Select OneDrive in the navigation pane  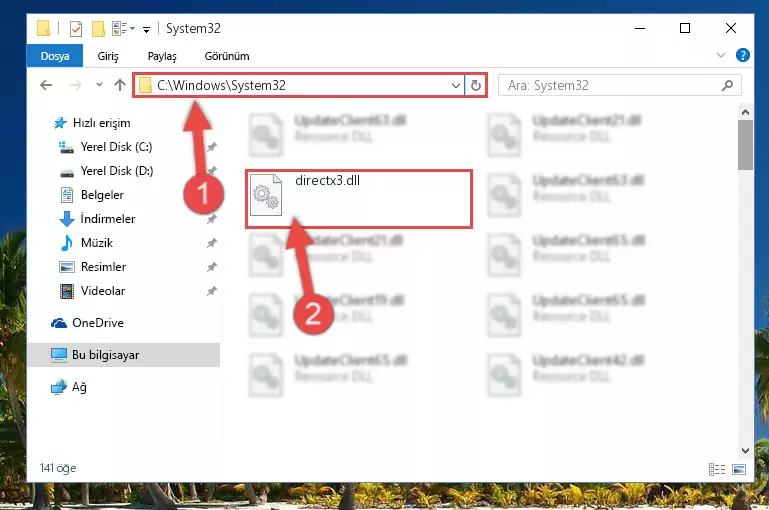pos(98,323)
